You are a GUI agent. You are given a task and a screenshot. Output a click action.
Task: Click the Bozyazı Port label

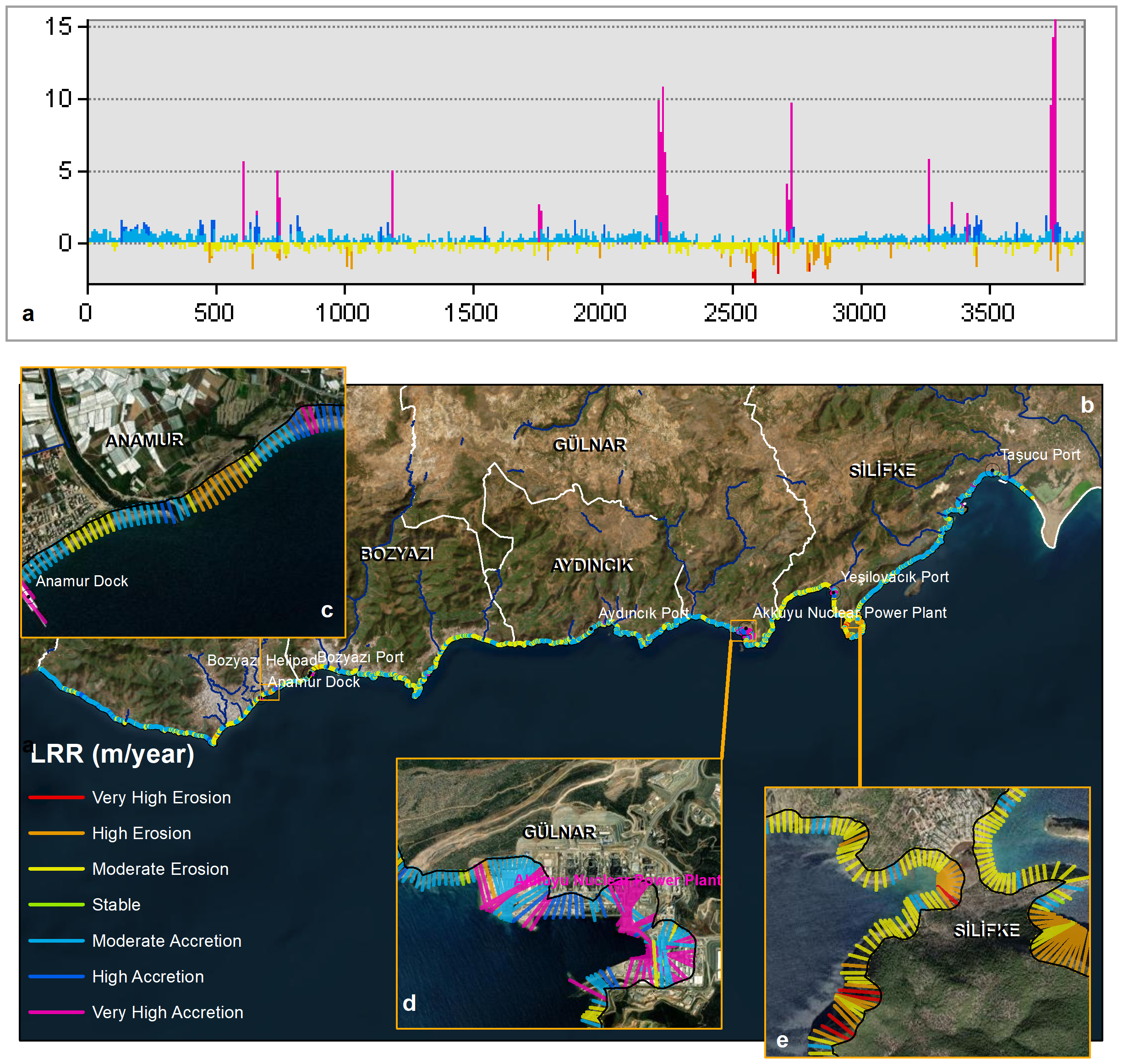click(x=360, y=657)
